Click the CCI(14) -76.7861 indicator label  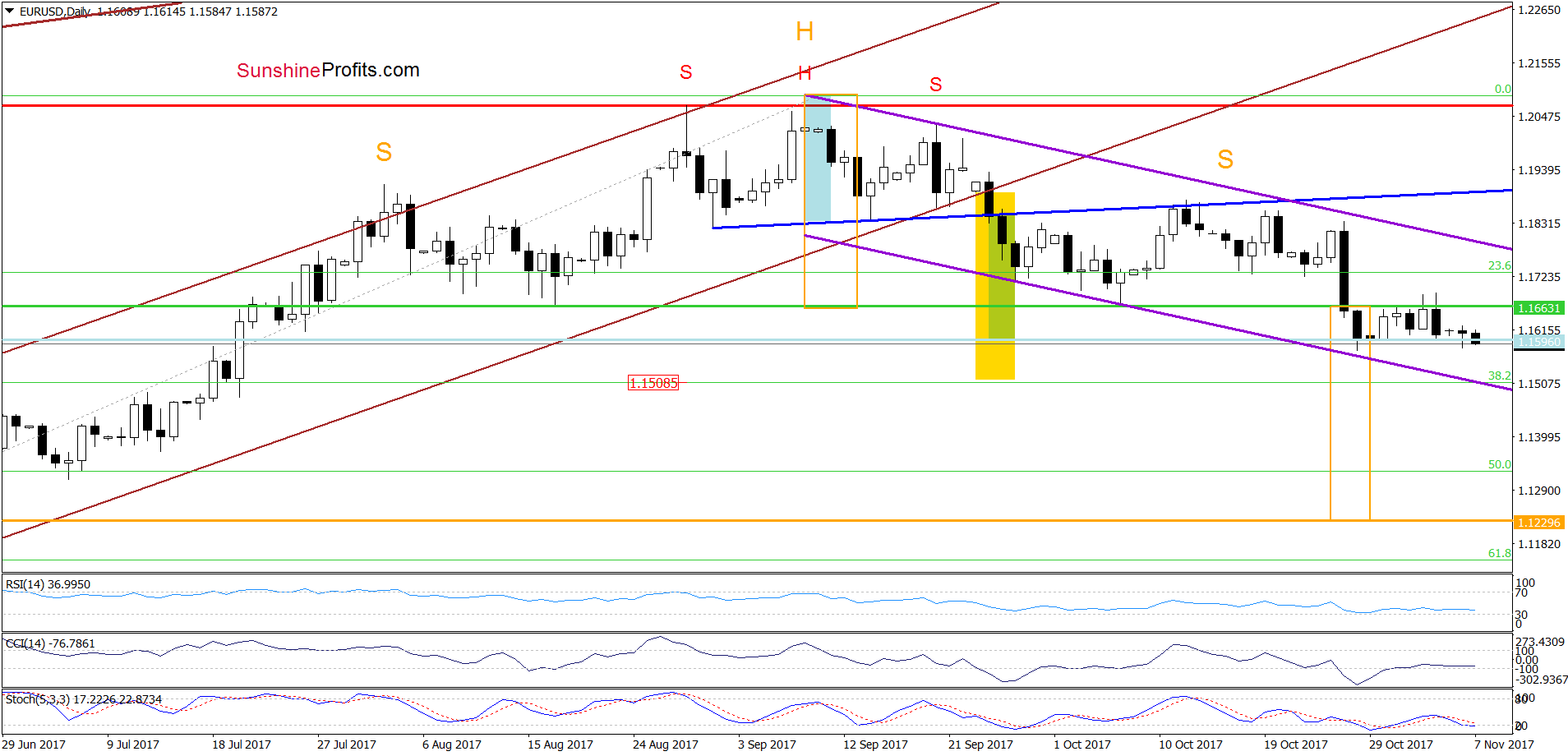(50, 643)
